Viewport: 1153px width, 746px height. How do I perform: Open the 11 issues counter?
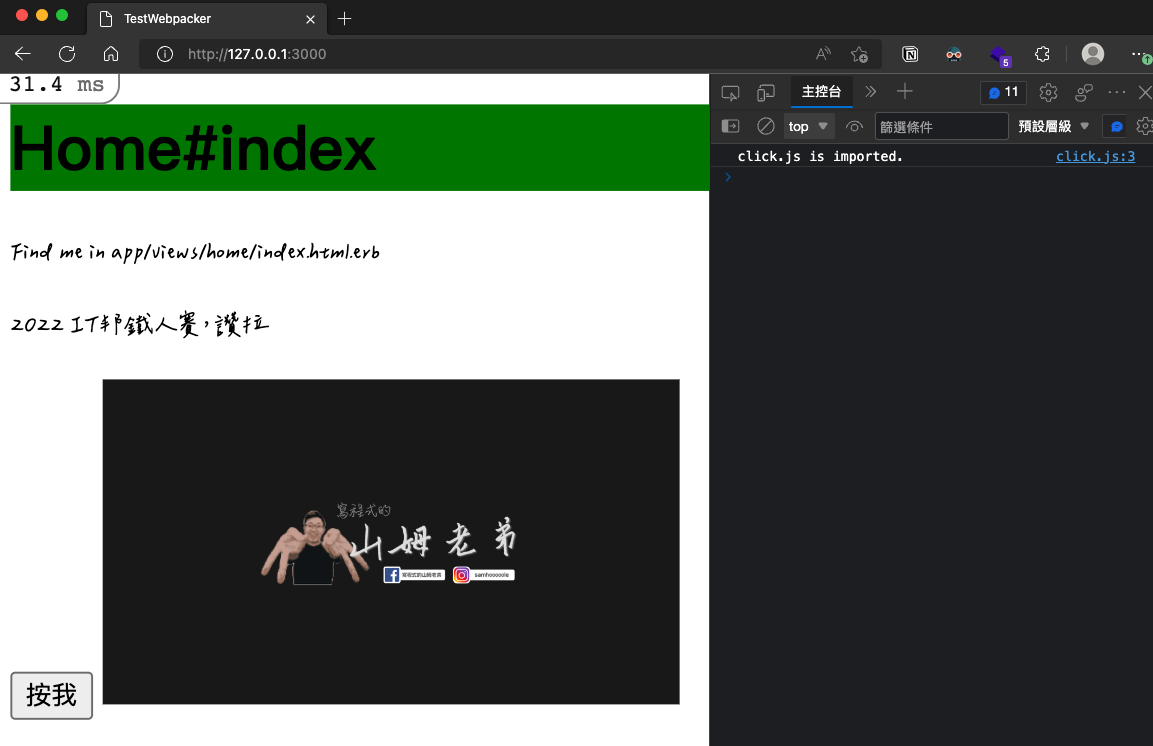tap(1003, 93)
